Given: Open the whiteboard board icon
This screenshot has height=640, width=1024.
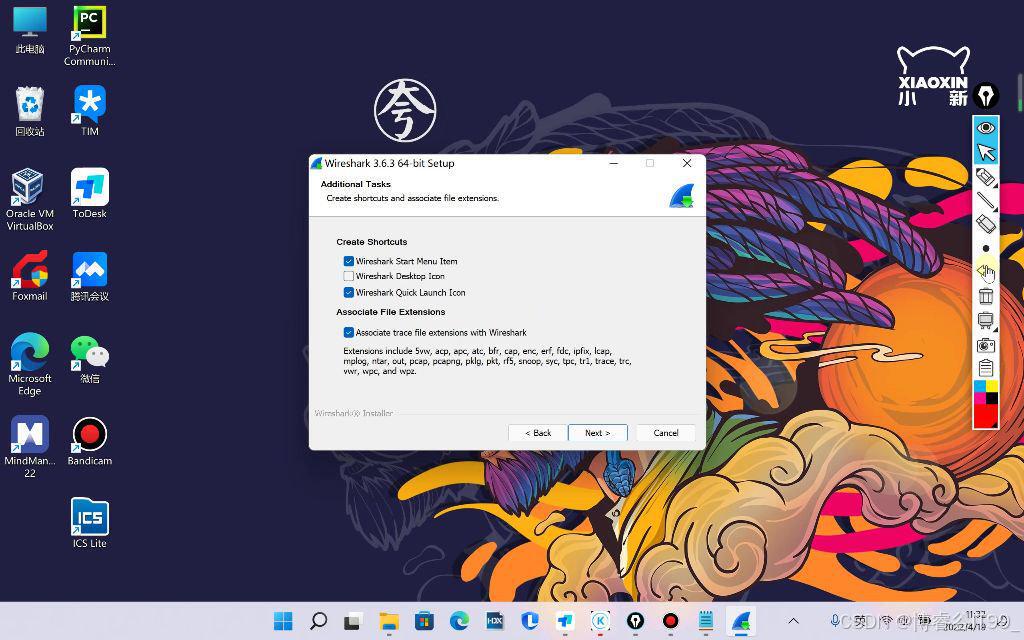Looking at the screenshot, I should click(x=985, y=320).
